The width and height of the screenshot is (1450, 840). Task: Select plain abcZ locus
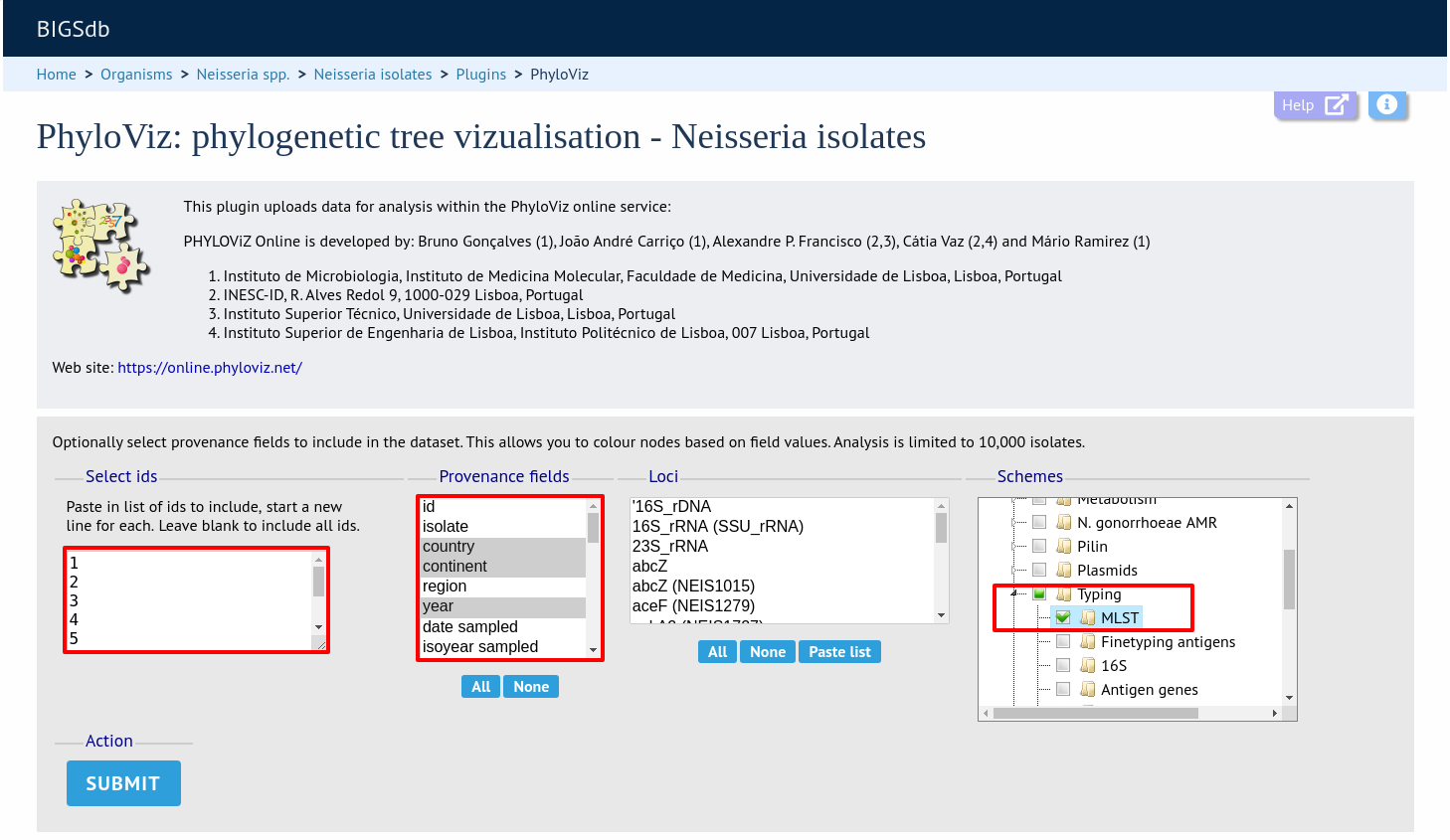[x=782, y=567]
